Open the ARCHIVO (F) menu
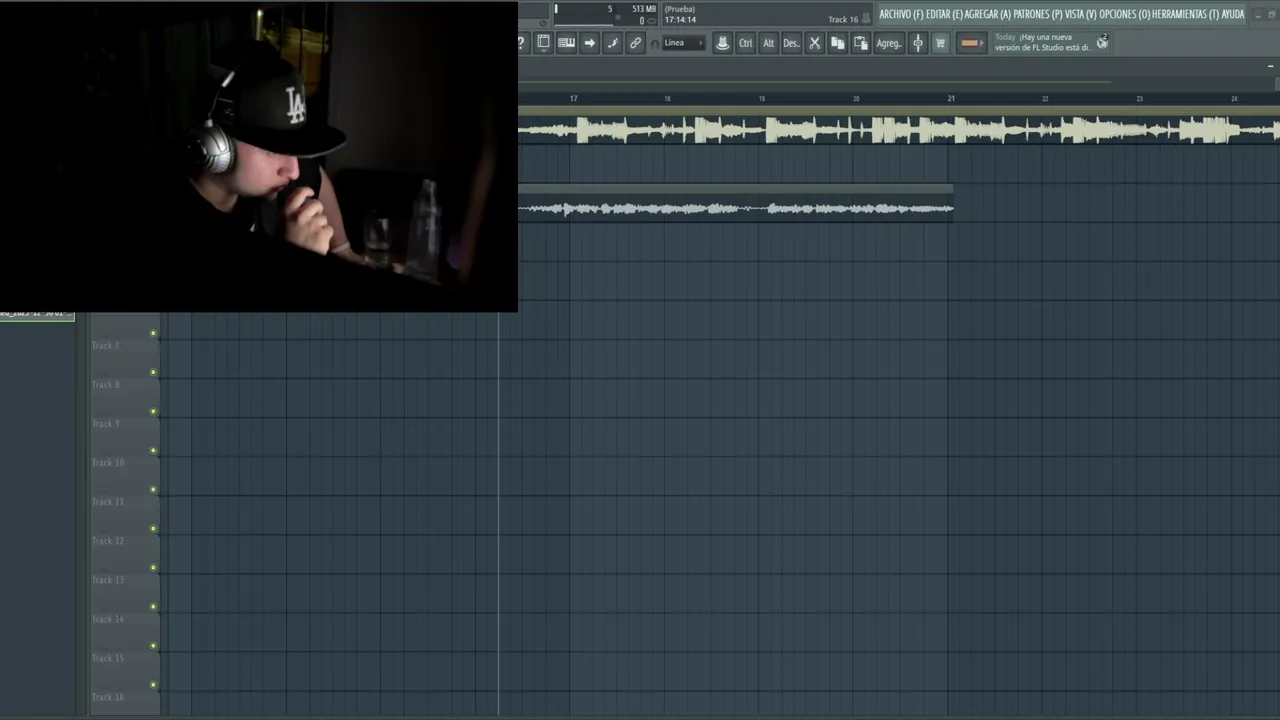The height and width of the screenshot is (720, 1280). (x=901, y=14)
